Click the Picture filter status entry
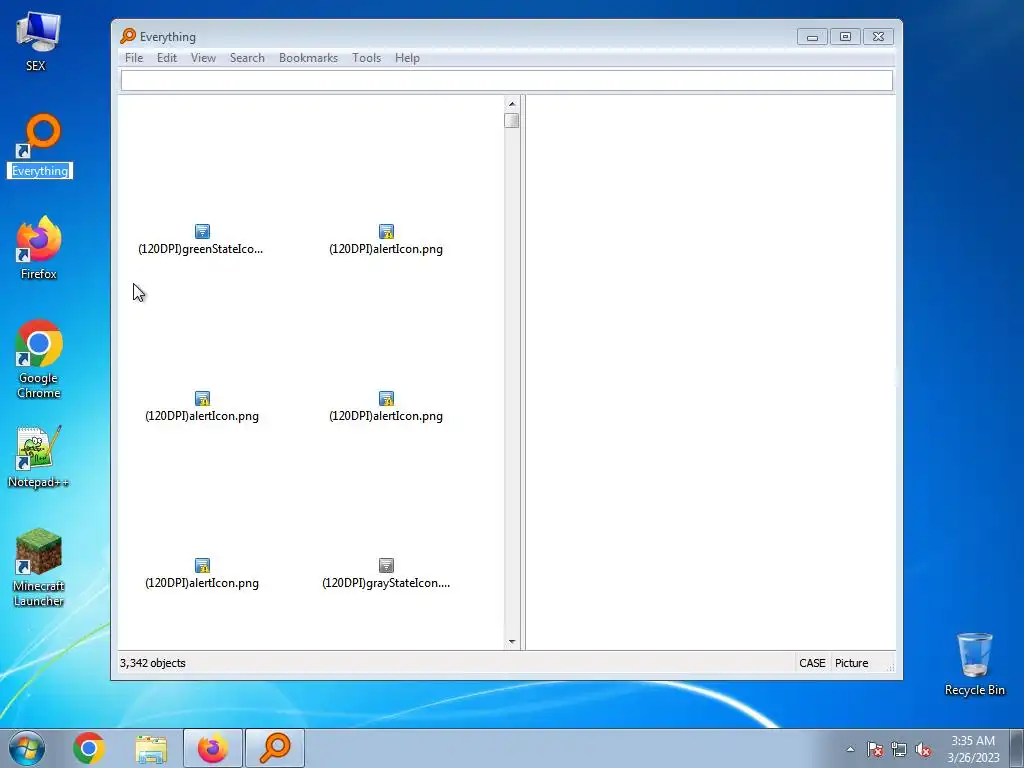The width and height of the screenshot is (1024, 768). (x=852, y=663)
